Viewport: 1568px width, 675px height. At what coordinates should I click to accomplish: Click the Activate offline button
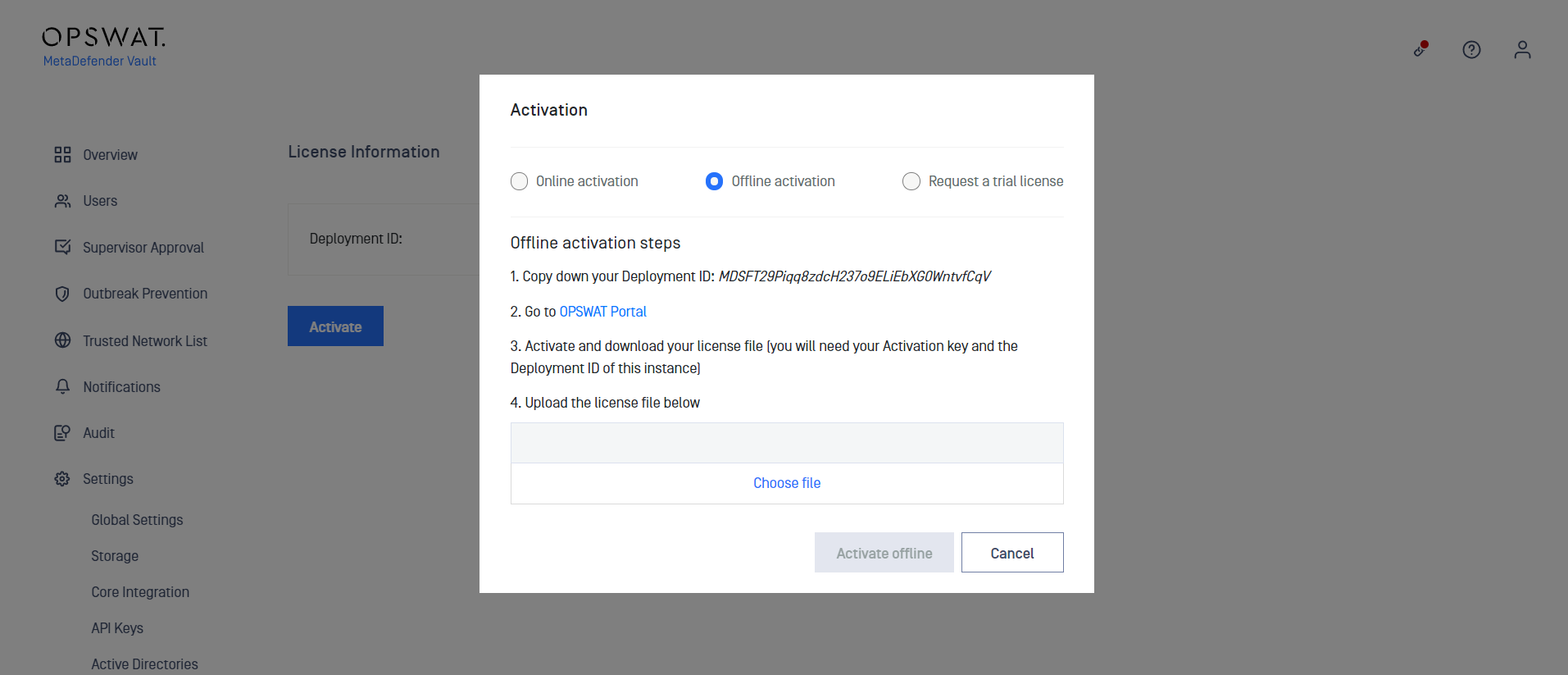[x=884, y=553]
